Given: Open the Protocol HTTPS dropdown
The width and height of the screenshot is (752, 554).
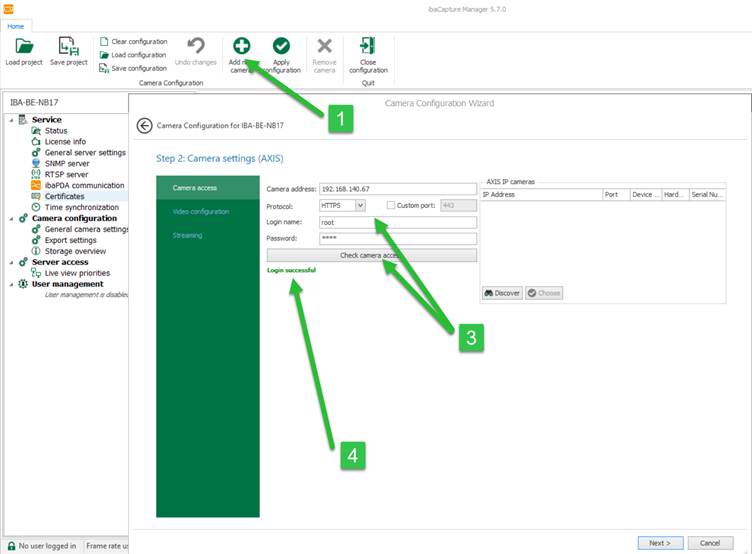Looking at the screenshot, I should click(360, 205).
